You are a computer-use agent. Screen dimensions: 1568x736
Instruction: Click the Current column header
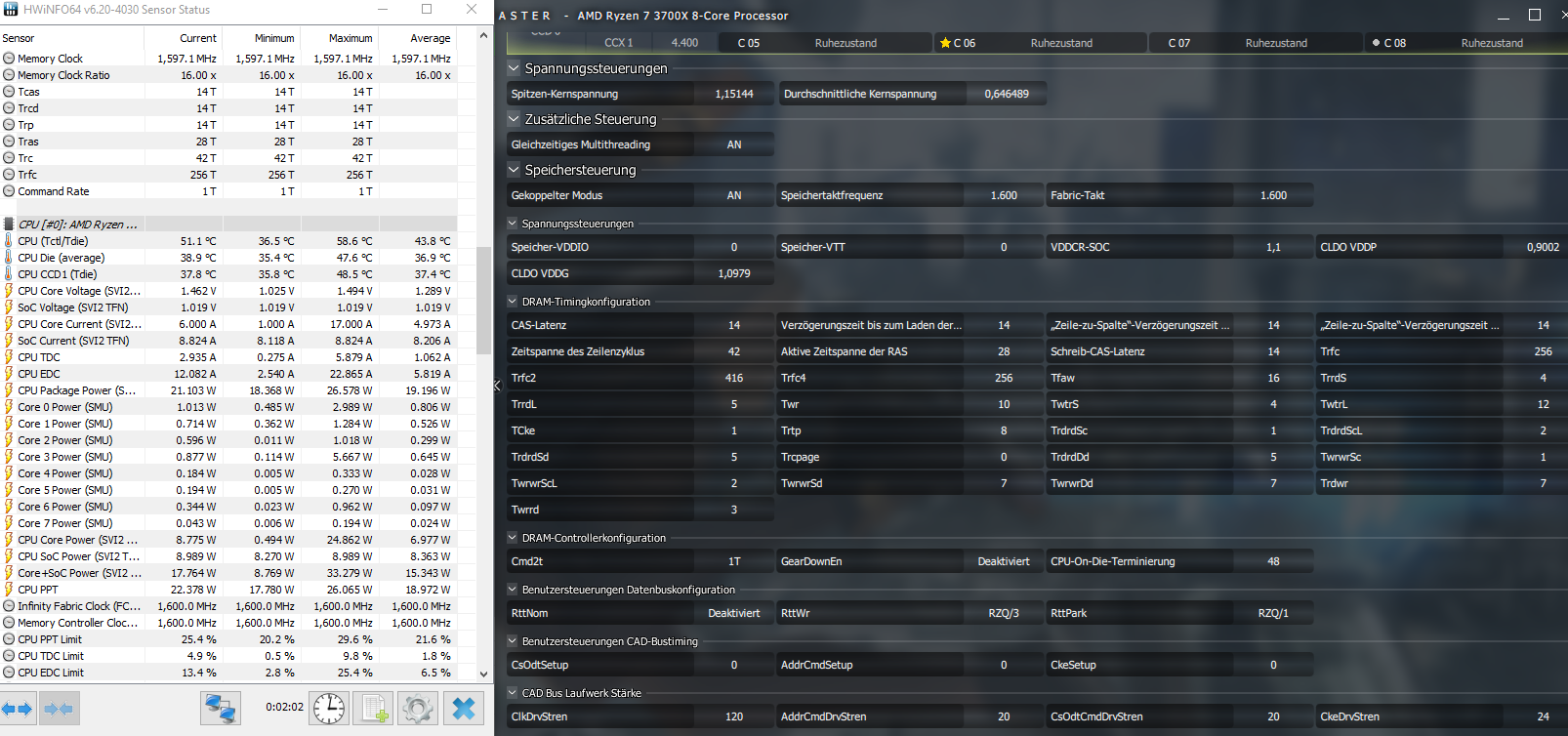pyautogui.click(x=184, y=38)
